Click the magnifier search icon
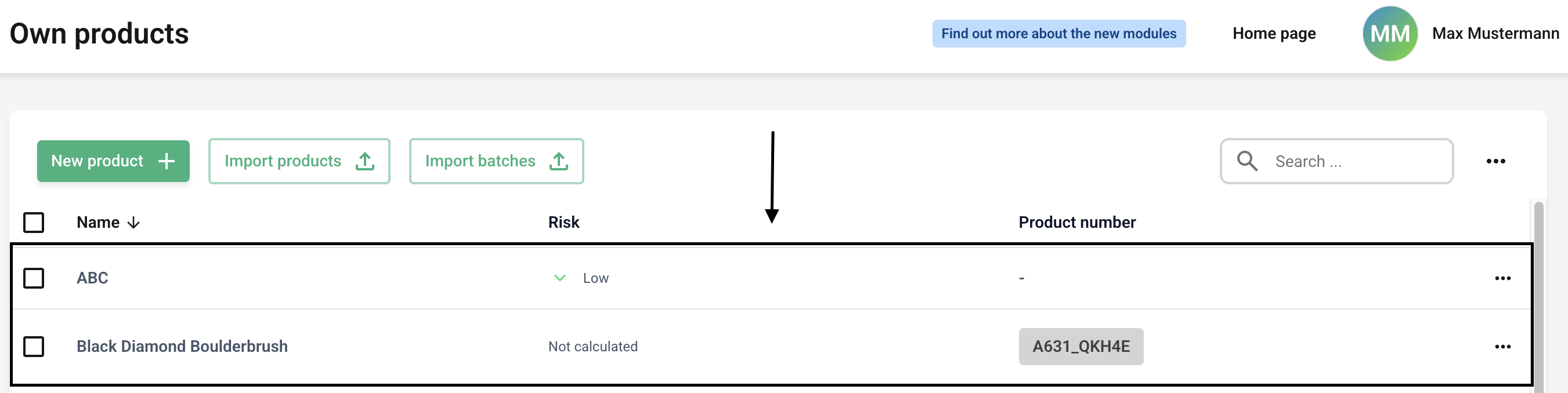This screenshot has width=1568, height=393. point(1247,161)
